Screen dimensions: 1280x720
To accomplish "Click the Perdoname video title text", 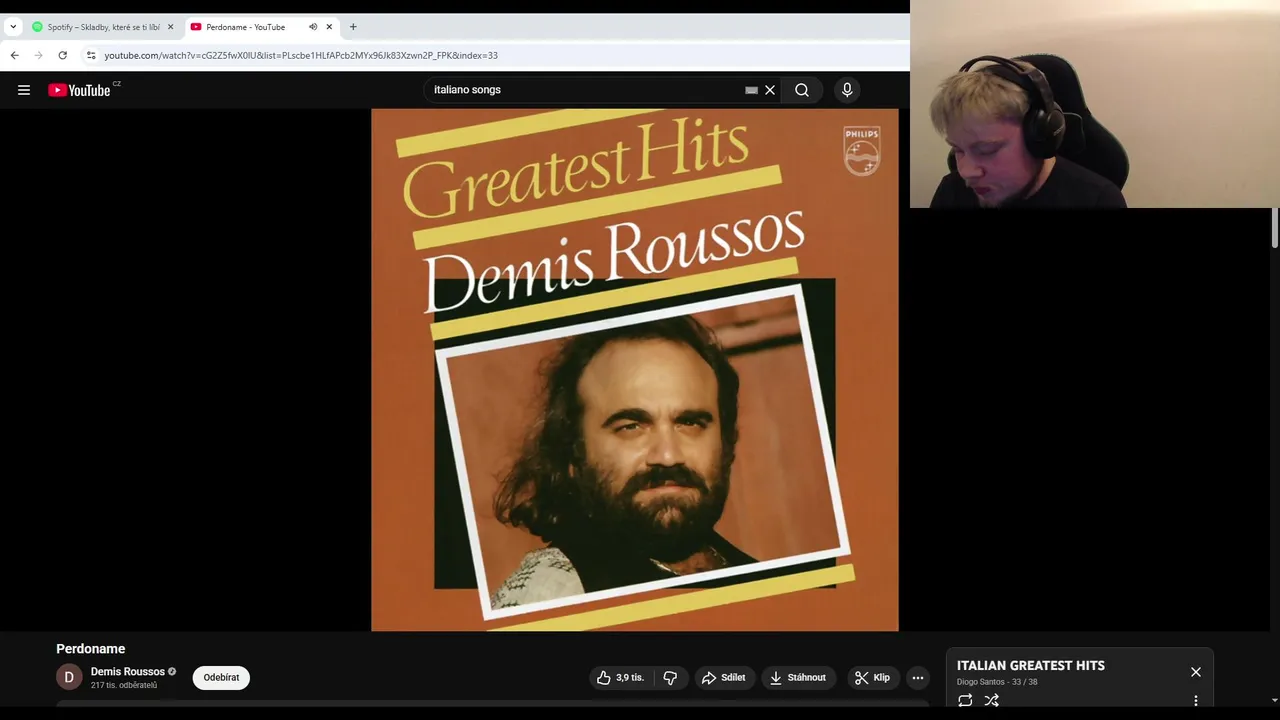I will [91, 649].
